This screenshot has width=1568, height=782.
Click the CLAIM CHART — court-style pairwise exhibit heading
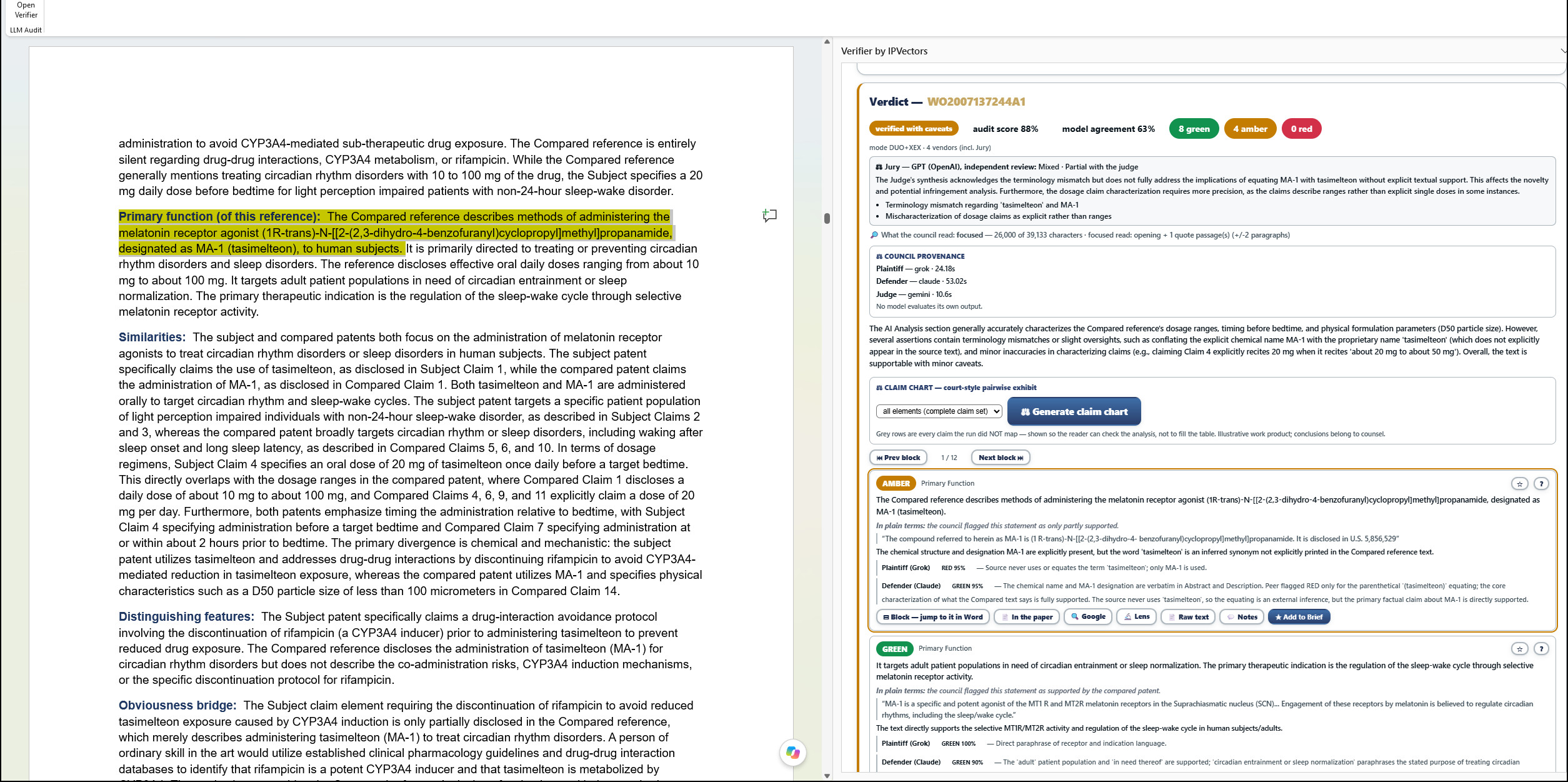(x=956, y=388)
